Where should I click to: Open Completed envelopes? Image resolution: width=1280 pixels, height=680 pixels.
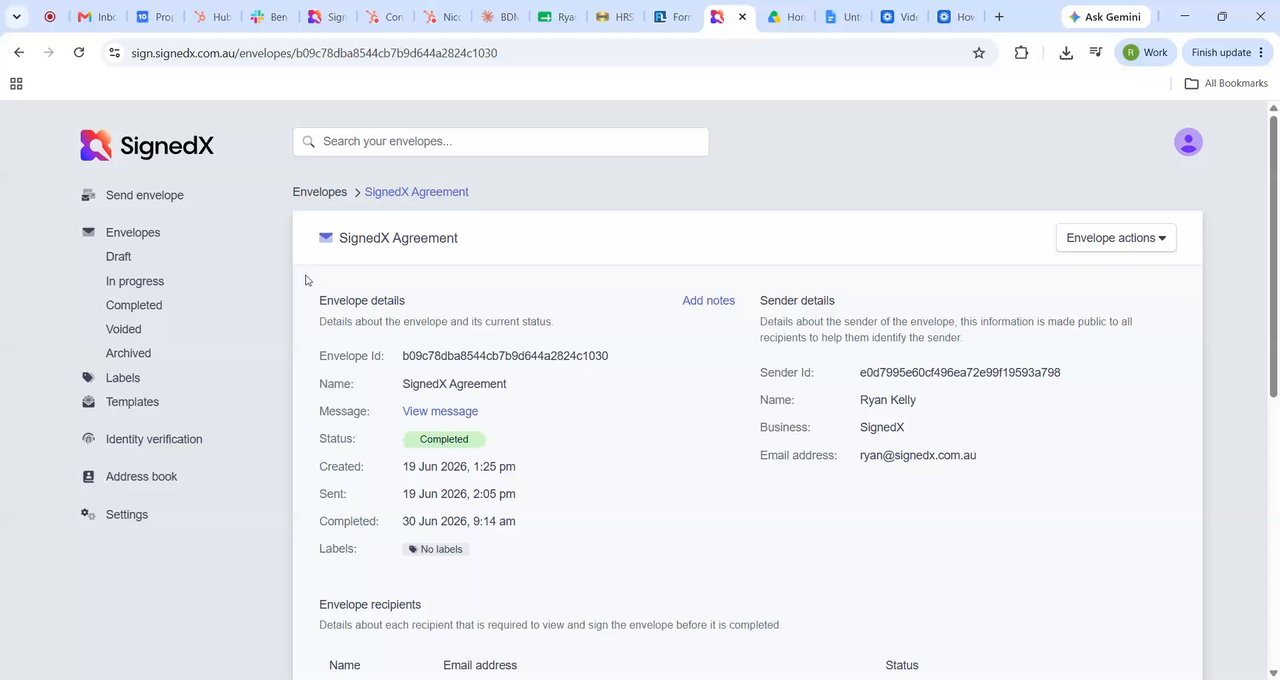click(x=134, y=305)
